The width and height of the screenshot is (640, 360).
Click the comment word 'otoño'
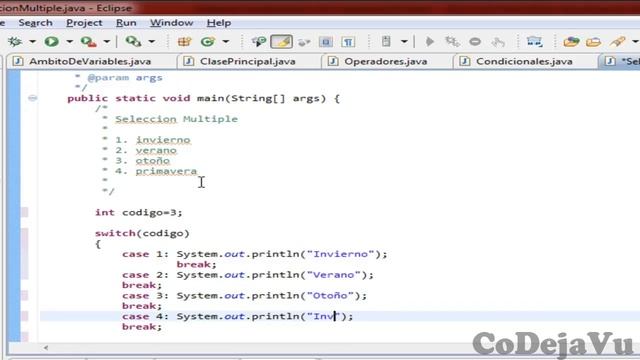(153, 161)
